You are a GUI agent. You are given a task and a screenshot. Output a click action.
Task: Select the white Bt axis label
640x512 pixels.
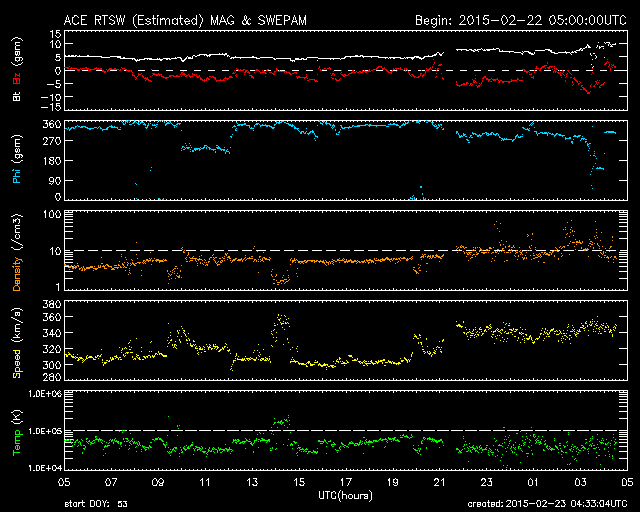[17, 97]
